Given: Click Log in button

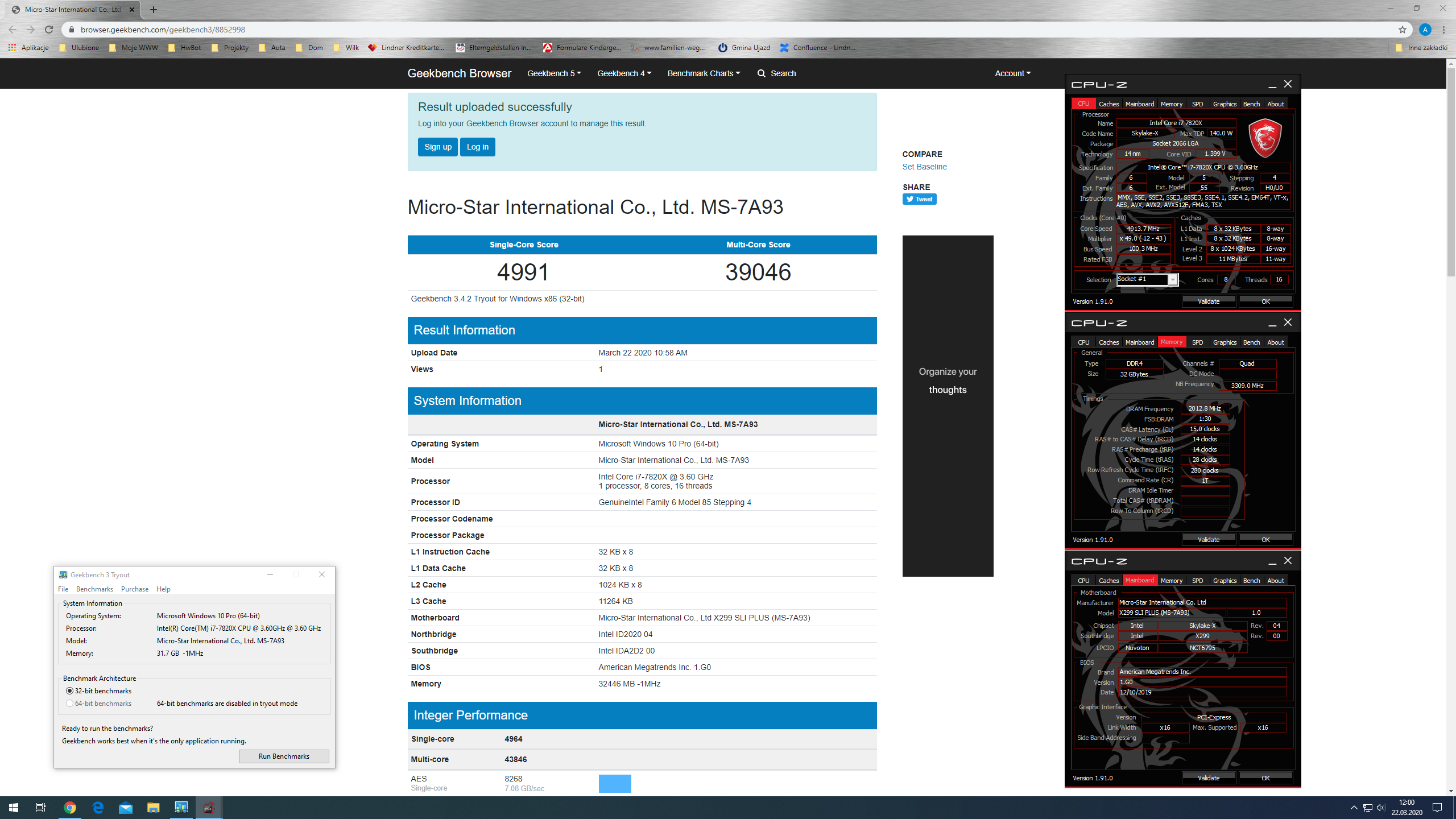Looking at the screenshot, I should [478, 147].
